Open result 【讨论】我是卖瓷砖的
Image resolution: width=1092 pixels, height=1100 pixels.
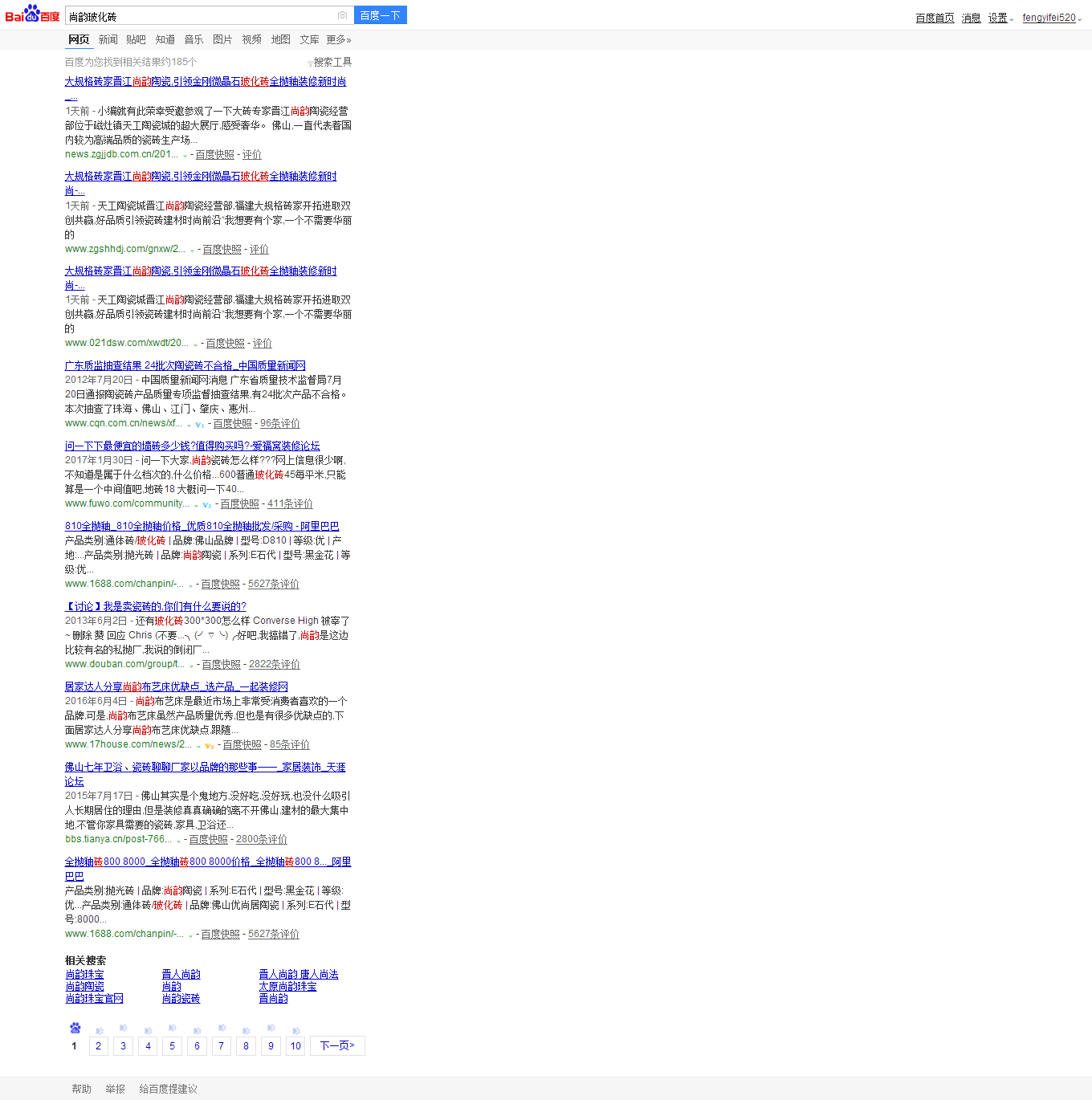coord(156,606)
